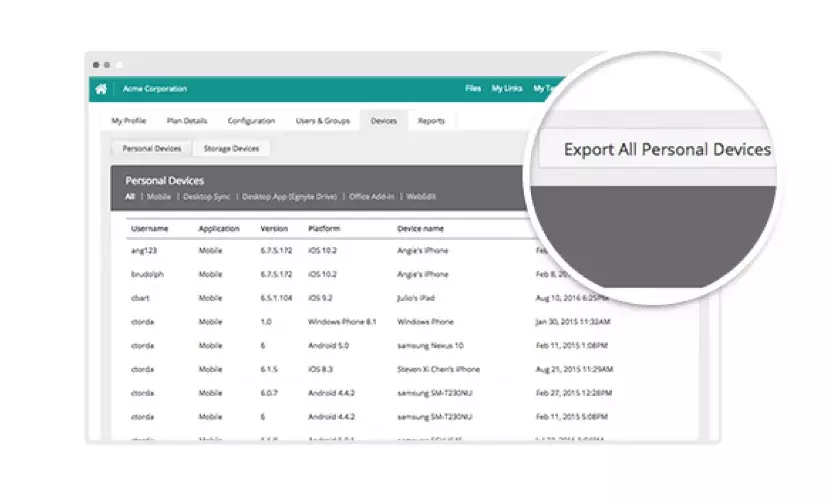Click date Feb 27, 2015 12:28PM

point(574,393)
